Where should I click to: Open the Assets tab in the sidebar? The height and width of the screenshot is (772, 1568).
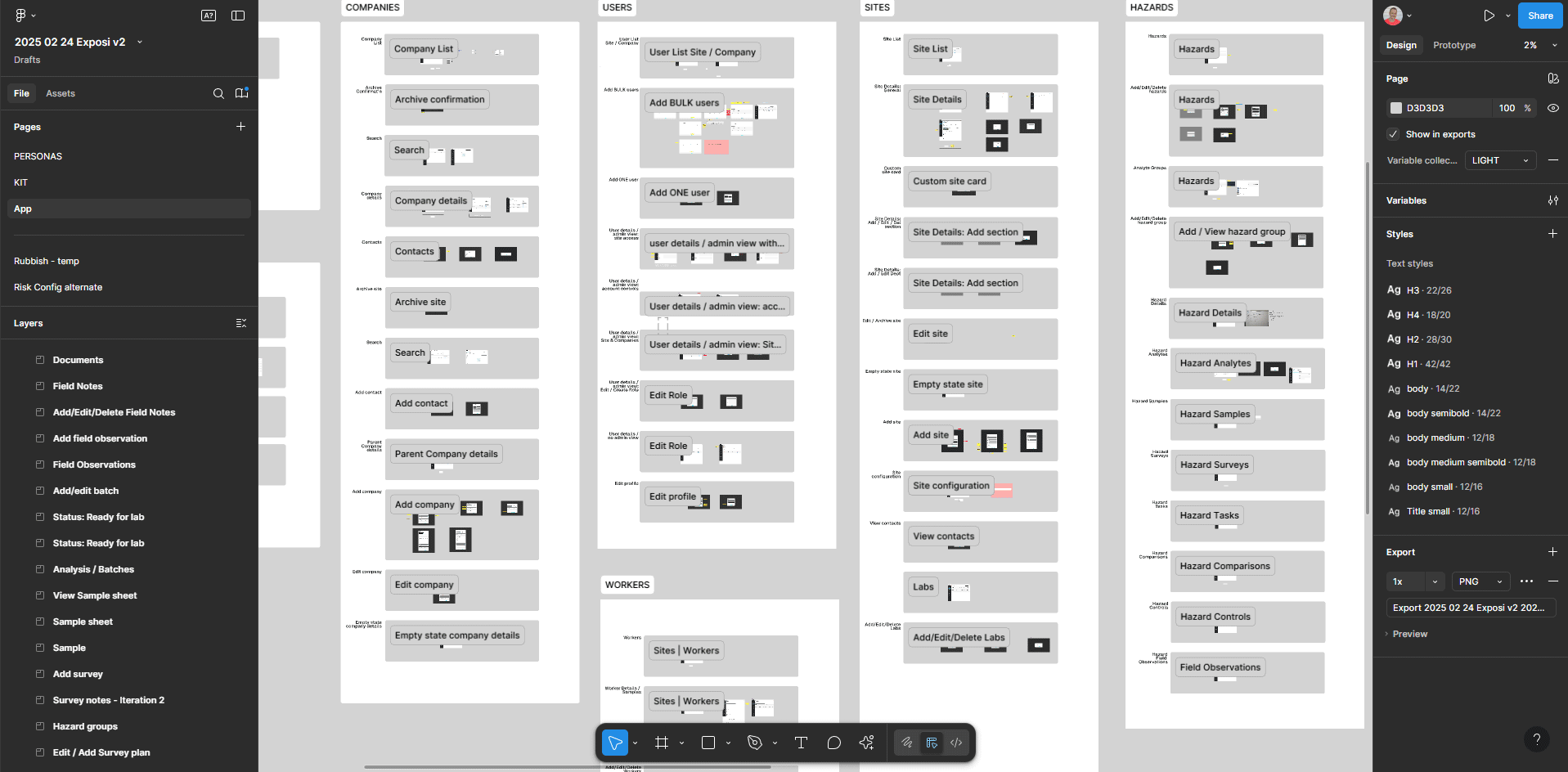pyautogui.click(x=60, y=93)
